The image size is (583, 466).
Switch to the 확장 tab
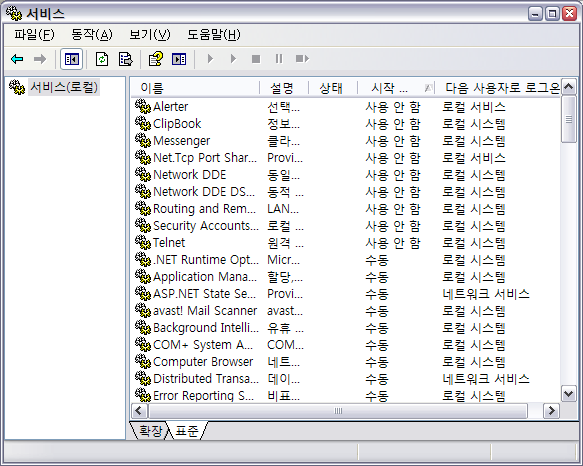click(x=150, y=431)
